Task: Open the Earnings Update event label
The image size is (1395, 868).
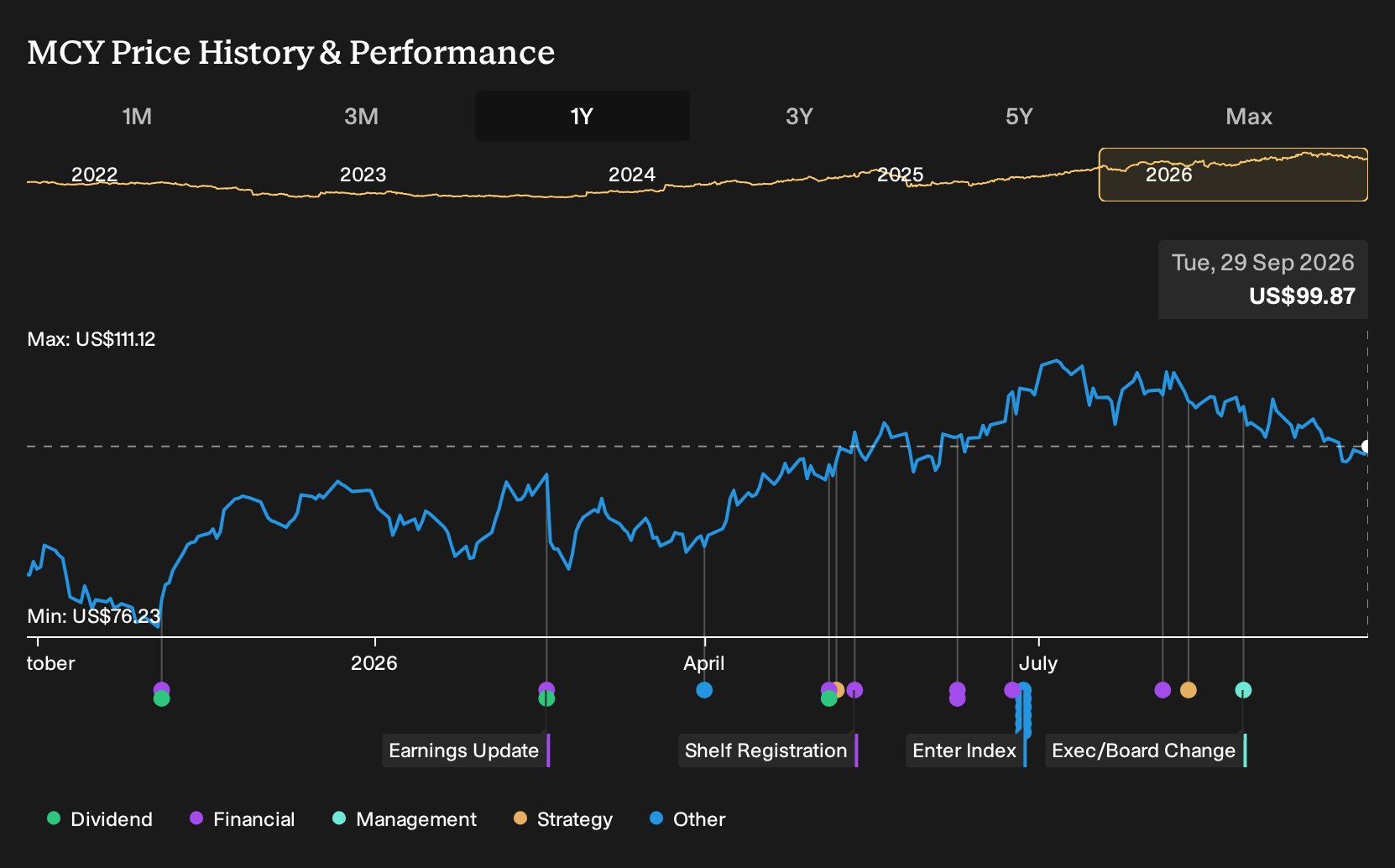Action: coord(466,750)
